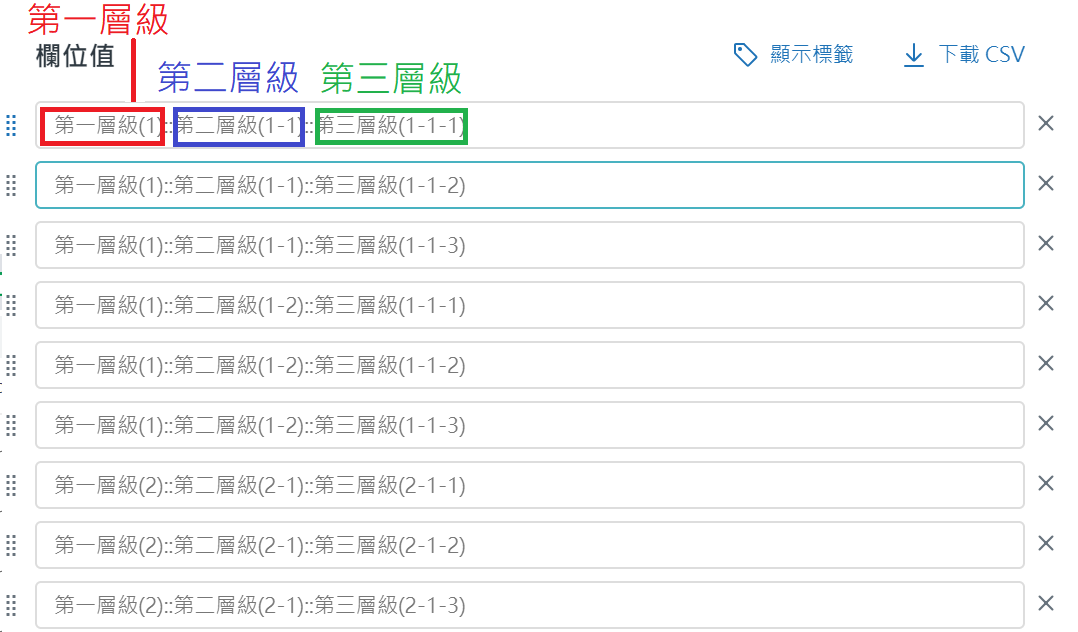Delete the row ending in 第三層級(2-1-2)
Viewport: 1078px width, 632px height.
[x=1046, y=544]
